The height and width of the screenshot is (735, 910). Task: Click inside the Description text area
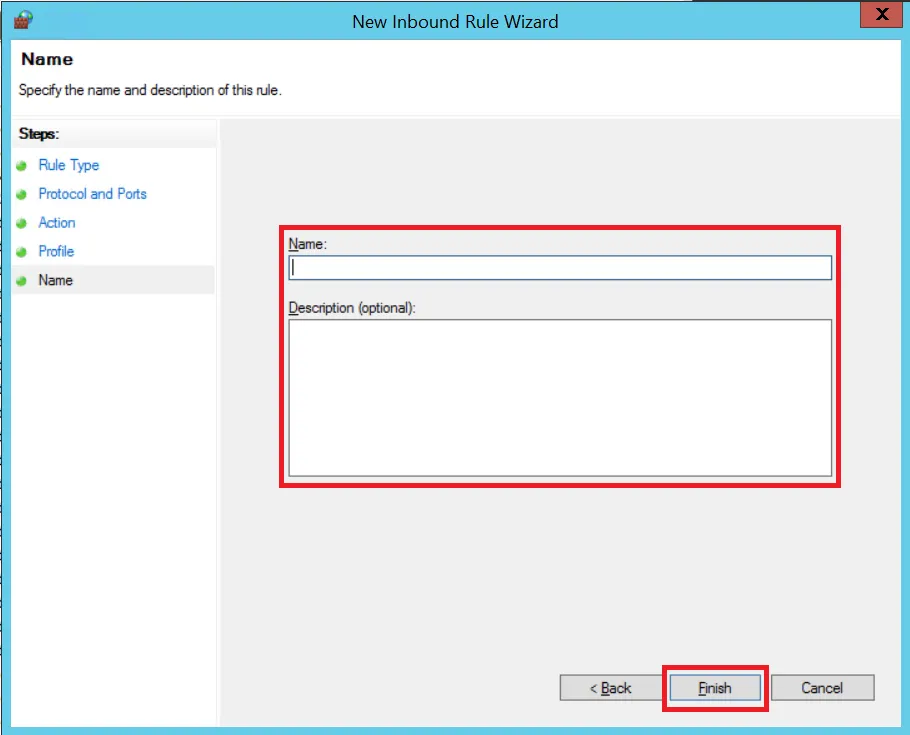[560, 397]
